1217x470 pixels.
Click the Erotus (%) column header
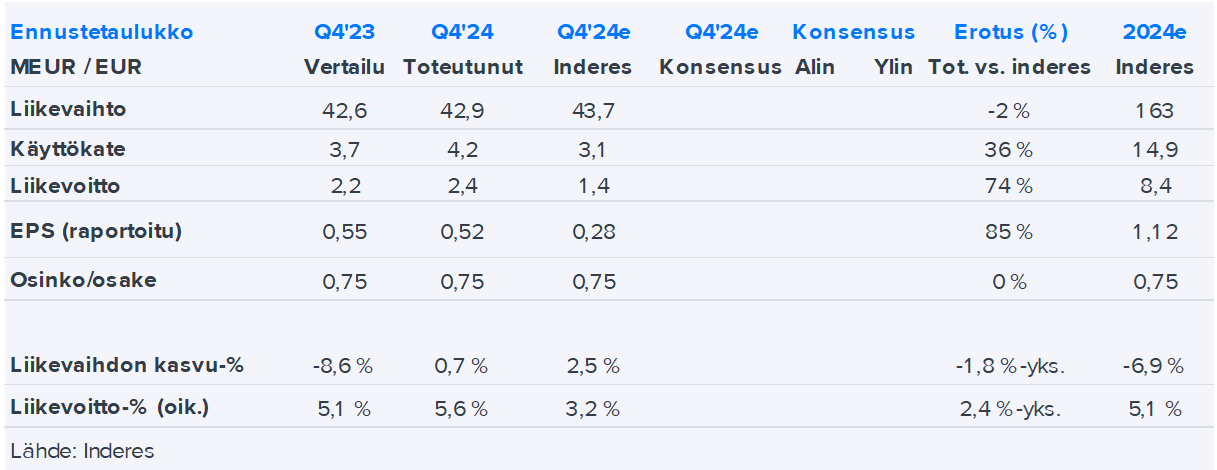click(x=1010, y=32)
